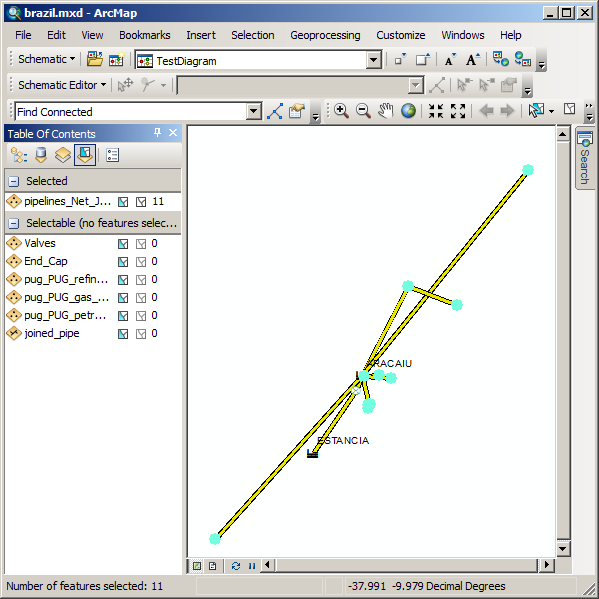Toggle selectable for pipelines_Net_J layer
The height and width of the screenshot is (599, 599).
pos(123,202)
